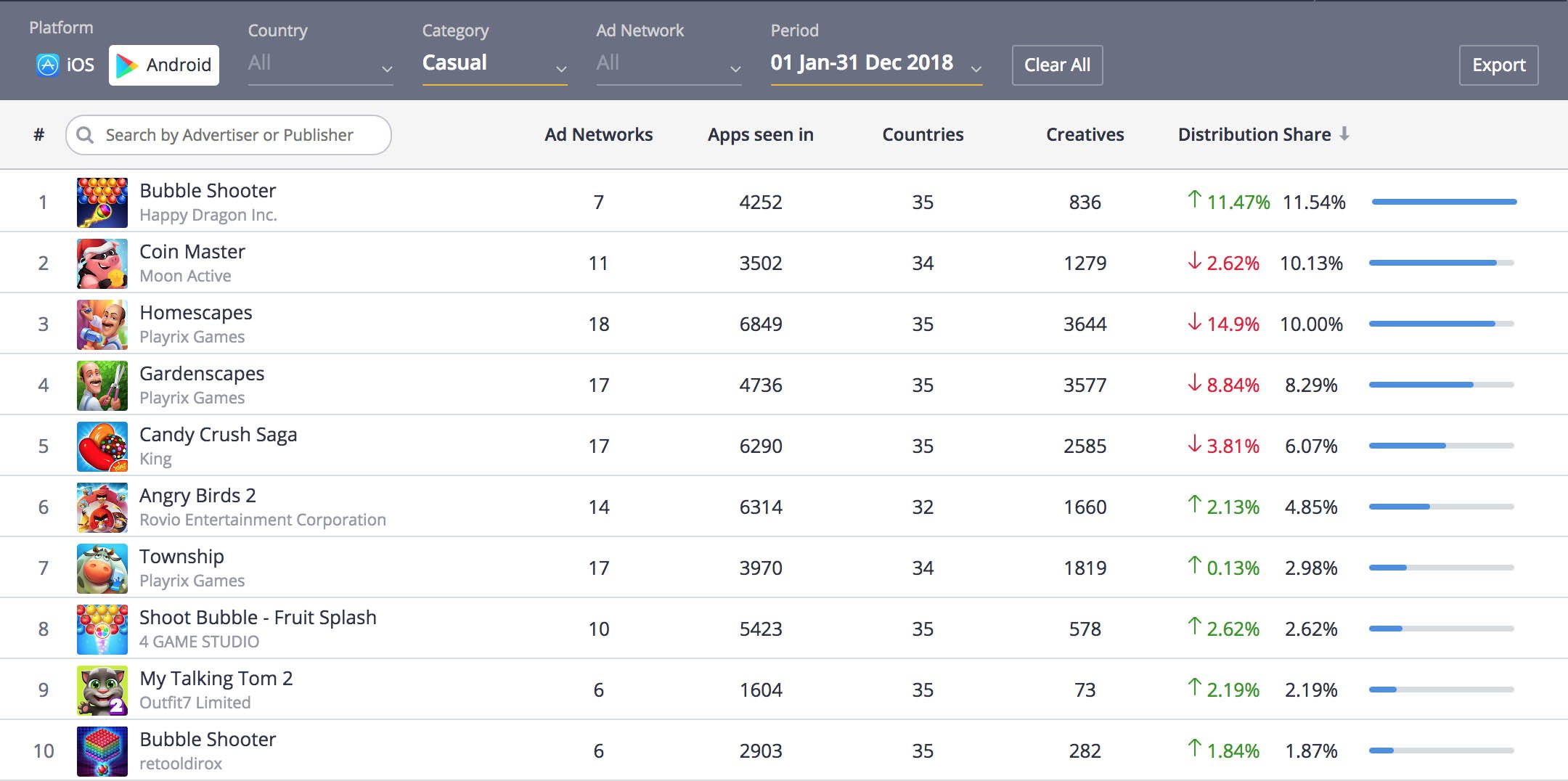Sort by Ad Networks column
The height and width of the screenshot is (781, 1568).
pos(599,135)
